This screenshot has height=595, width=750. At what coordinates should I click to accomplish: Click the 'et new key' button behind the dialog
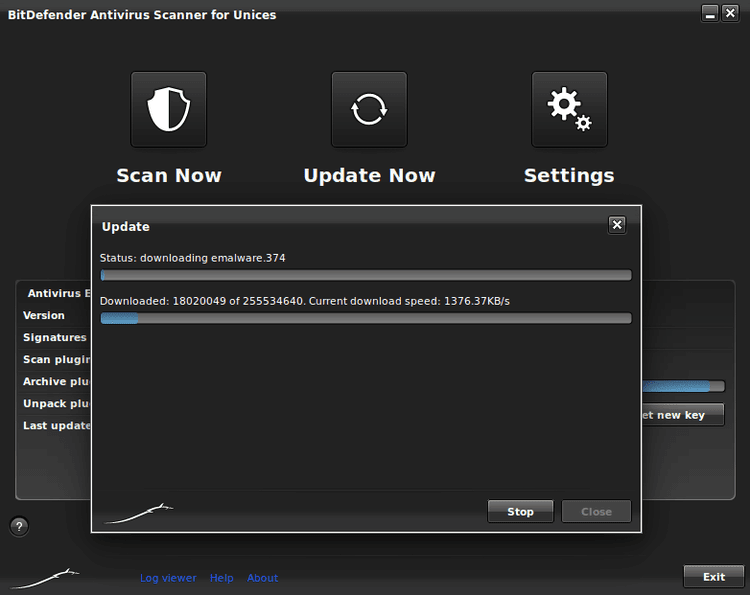[683, 415]
